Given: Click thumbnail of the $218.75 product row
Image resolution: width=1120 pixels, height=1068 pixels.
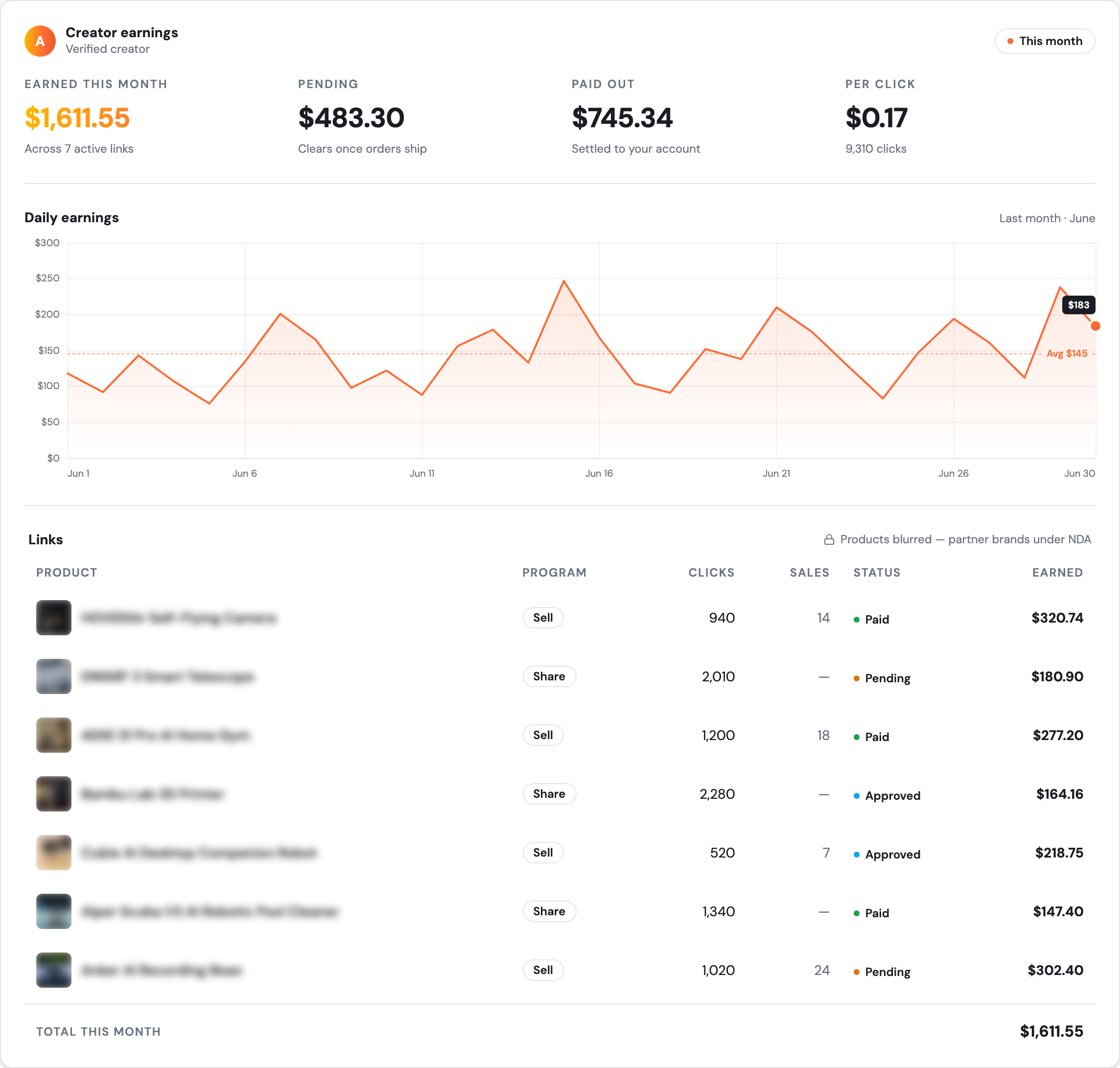Looking at the screenshot, I should 53,852.
